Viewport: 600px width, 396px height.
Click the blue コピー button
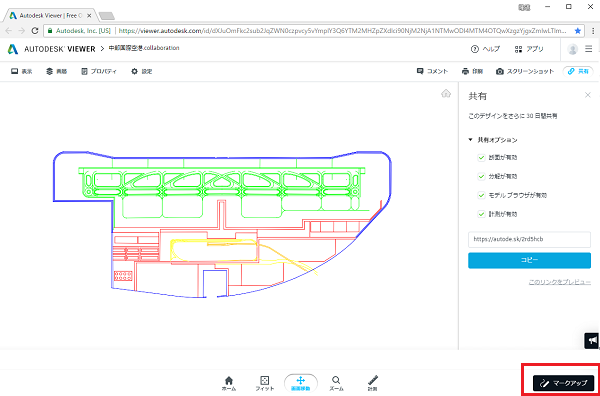tap(529, 260)
